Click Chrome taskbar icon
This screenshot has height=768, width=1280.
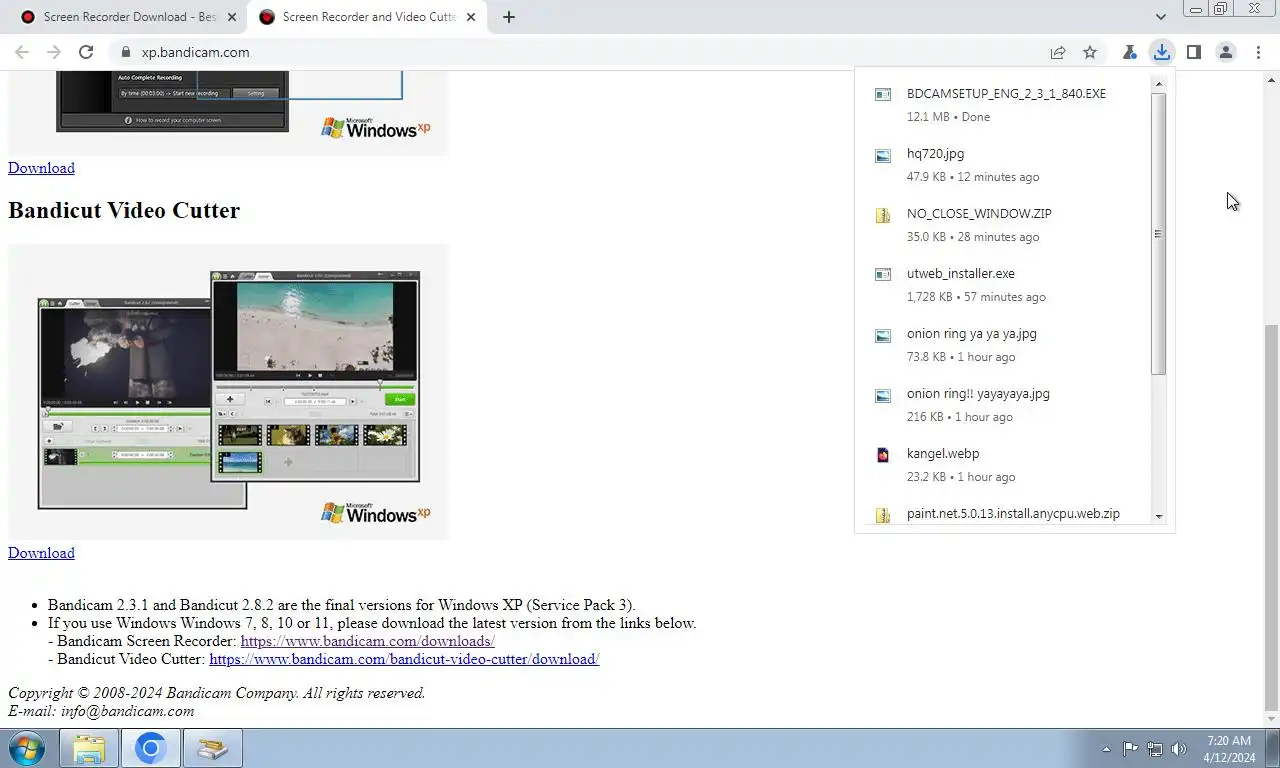pyautogui.click(x=151, y=748)
